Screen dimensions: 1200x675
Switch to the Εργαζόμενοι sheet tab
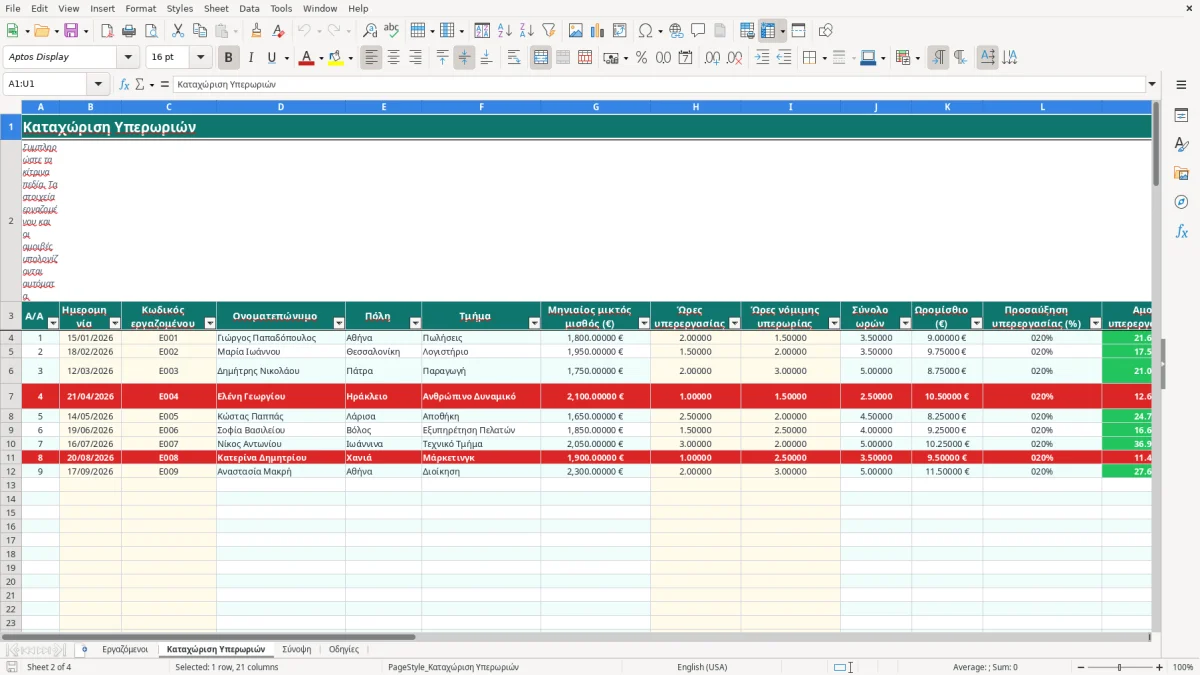click(125, 650)
